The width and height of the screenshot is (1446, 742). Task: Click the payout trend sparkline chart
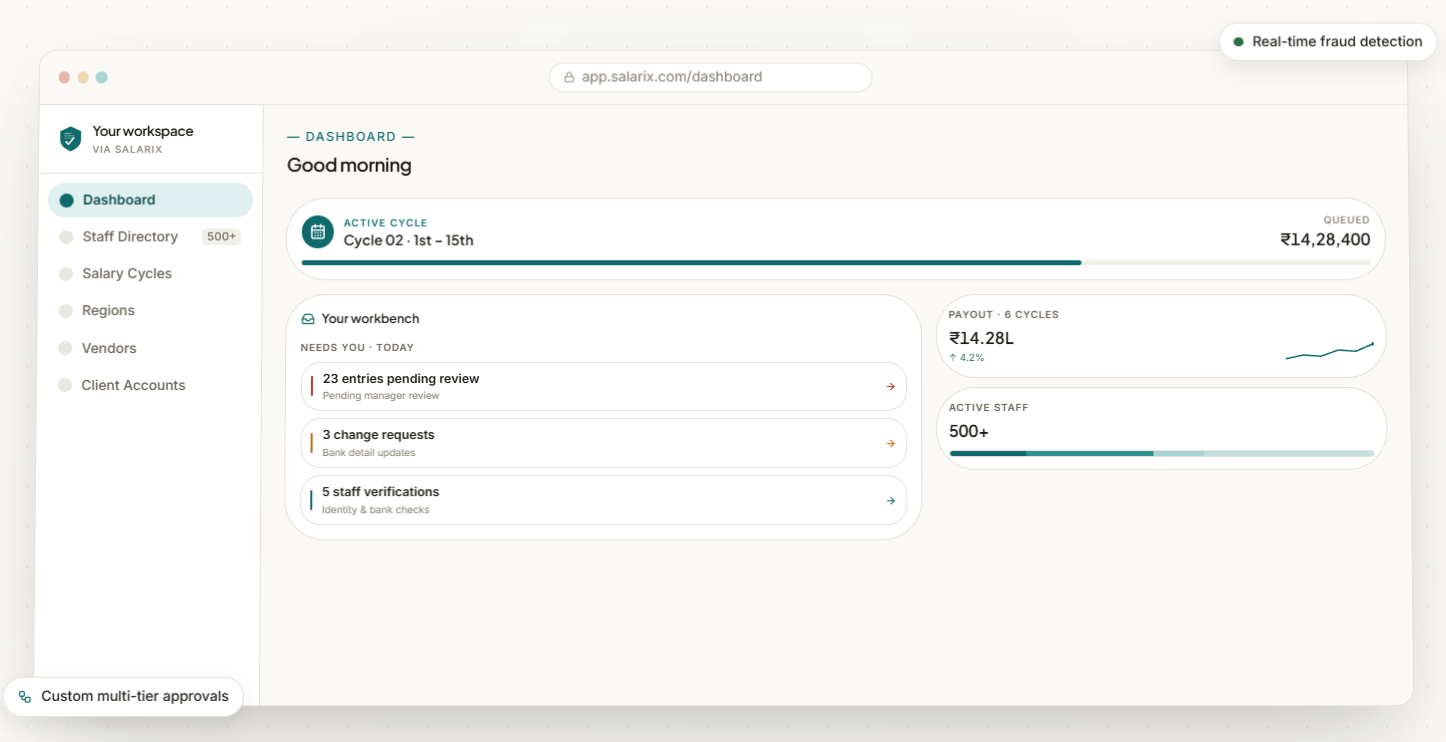[1330, 350]
